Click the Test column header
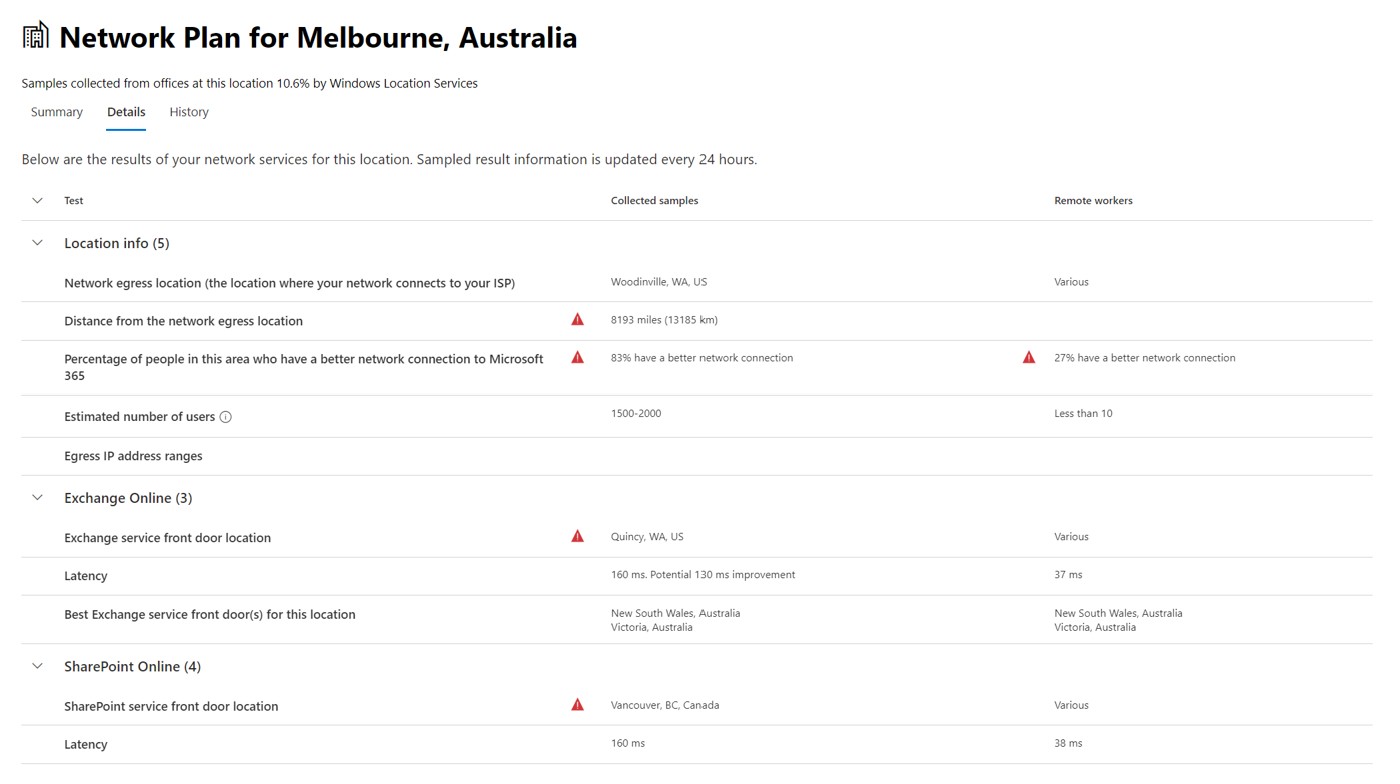 point(74,201)
